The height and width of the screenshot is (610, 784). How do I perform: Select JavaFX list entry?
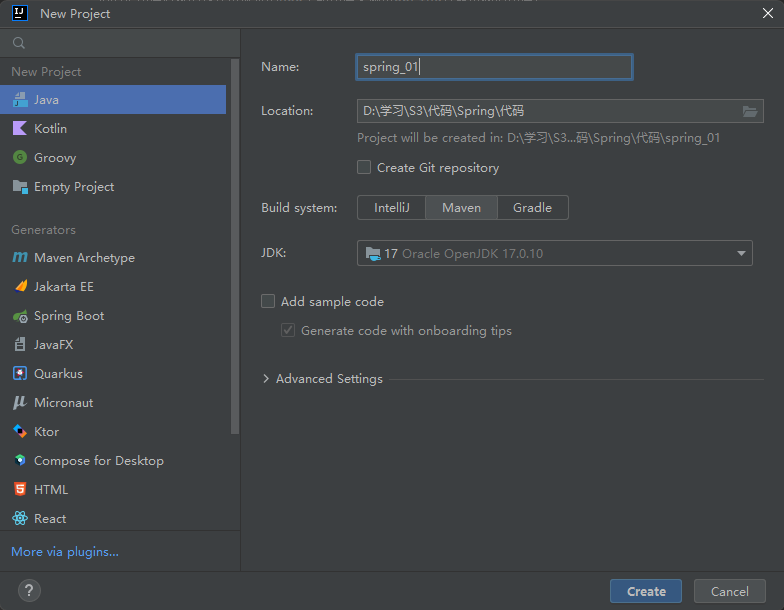pyautogui.click(x=113, y=344)
